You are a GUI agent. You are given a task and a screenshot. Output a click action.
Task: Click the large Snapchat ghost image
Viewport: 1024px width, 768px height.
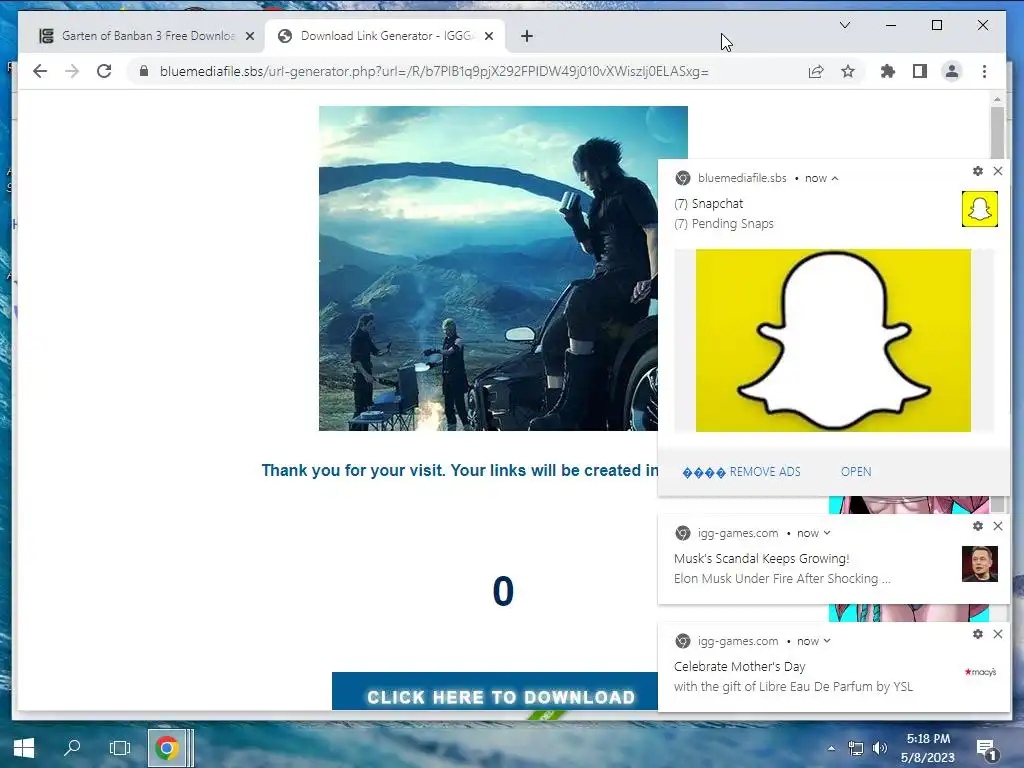pos(833,340)
